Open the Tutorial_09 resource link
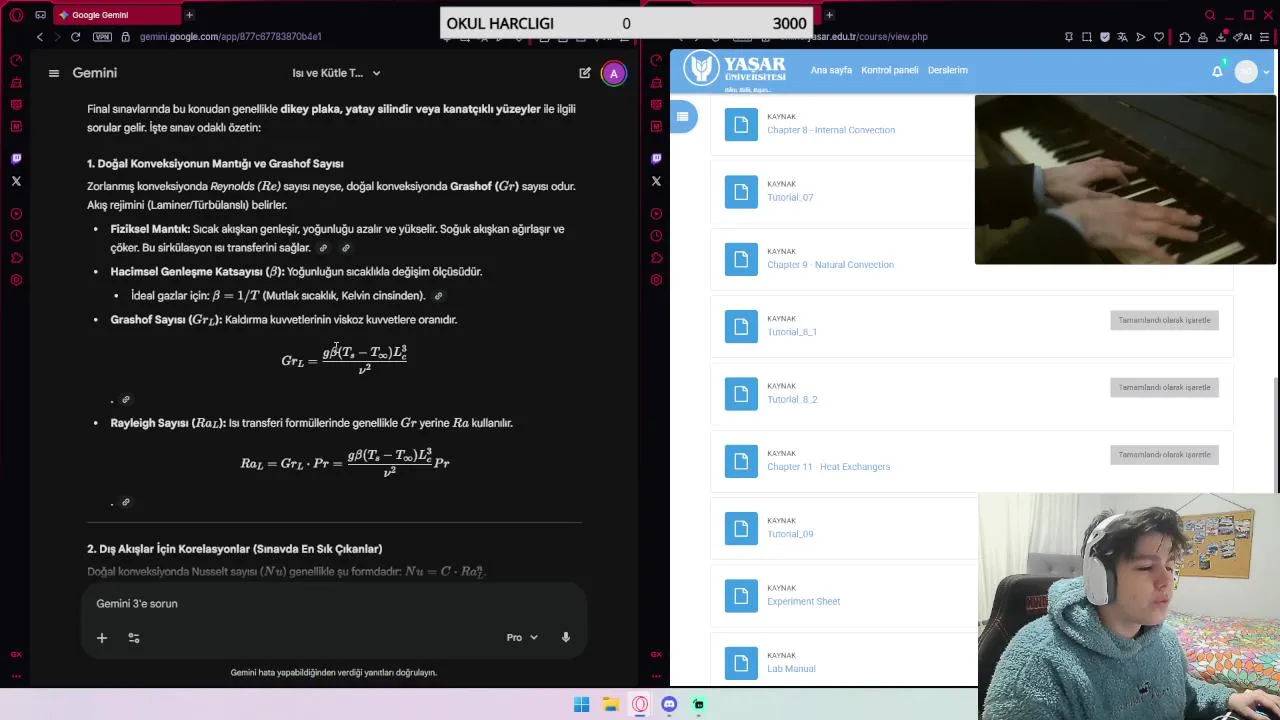This screenshot has height=720, width=1280. 790,534
